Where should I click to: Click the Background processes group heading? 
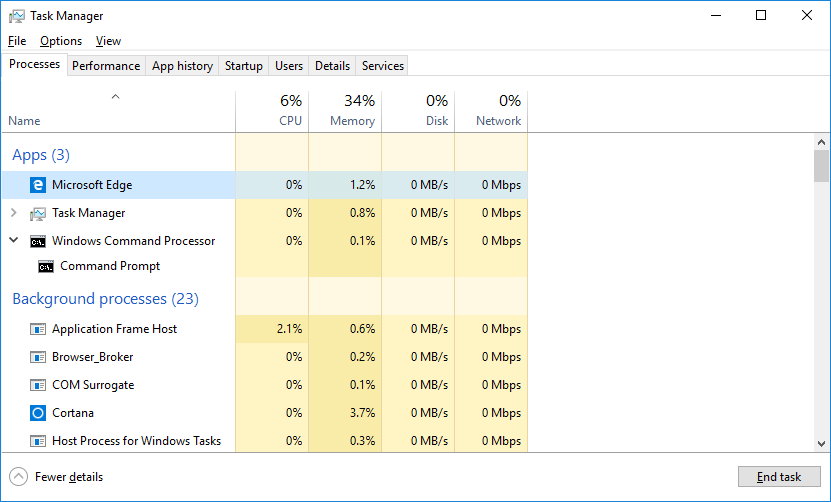(105, 299)
